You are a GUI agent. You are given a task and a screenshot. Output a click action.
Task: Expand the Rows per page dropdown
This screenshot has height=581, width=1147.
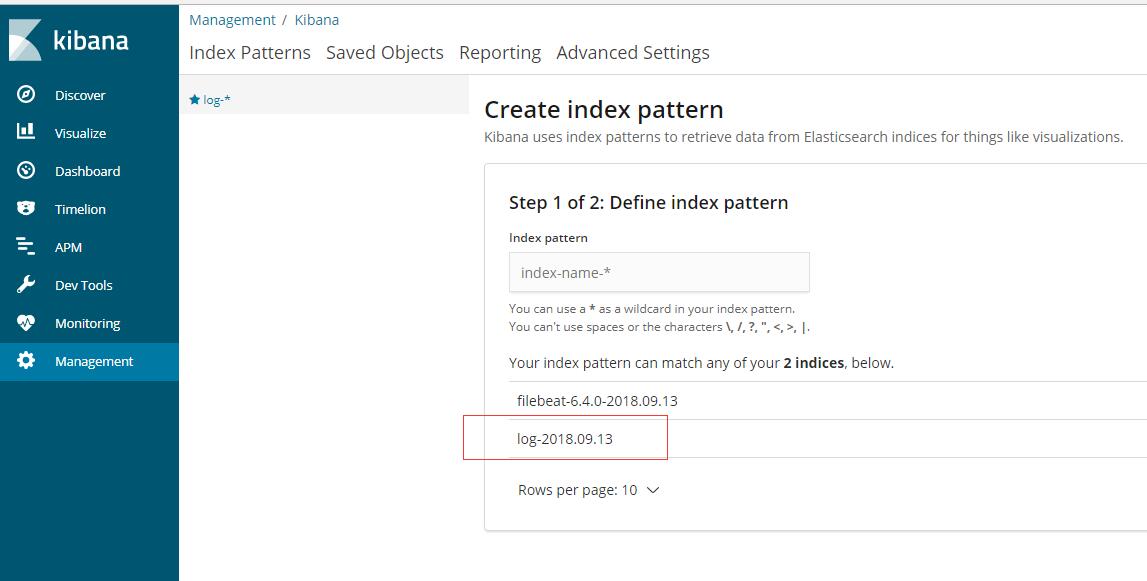pos(589,490)
